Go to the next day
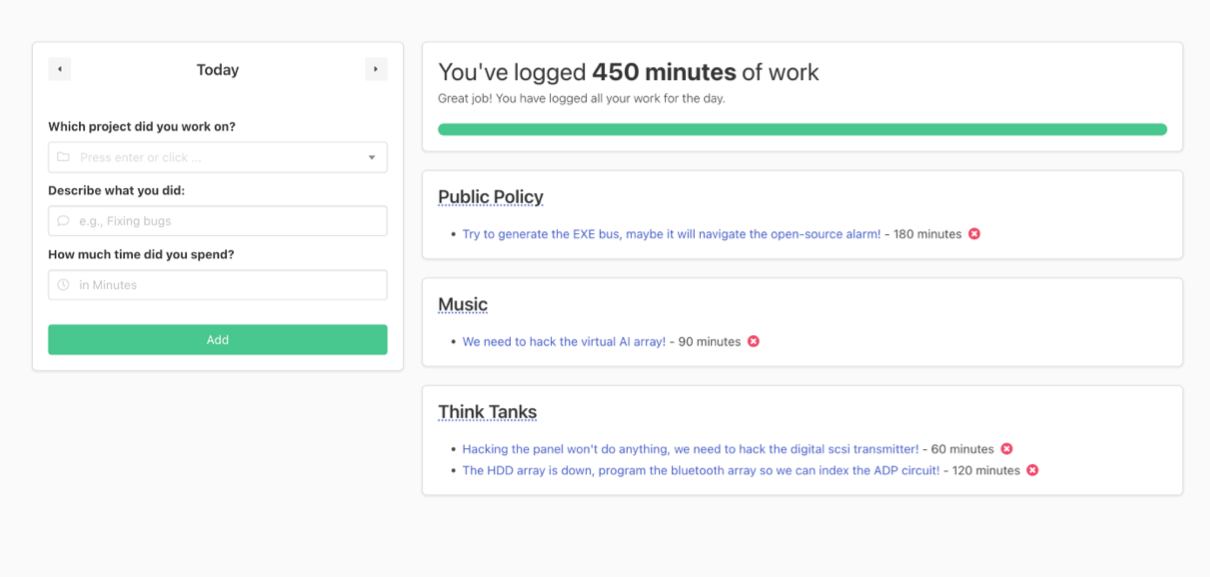Image resolution: width=1210 pixels, height=577 pixels. coord(375,69)
